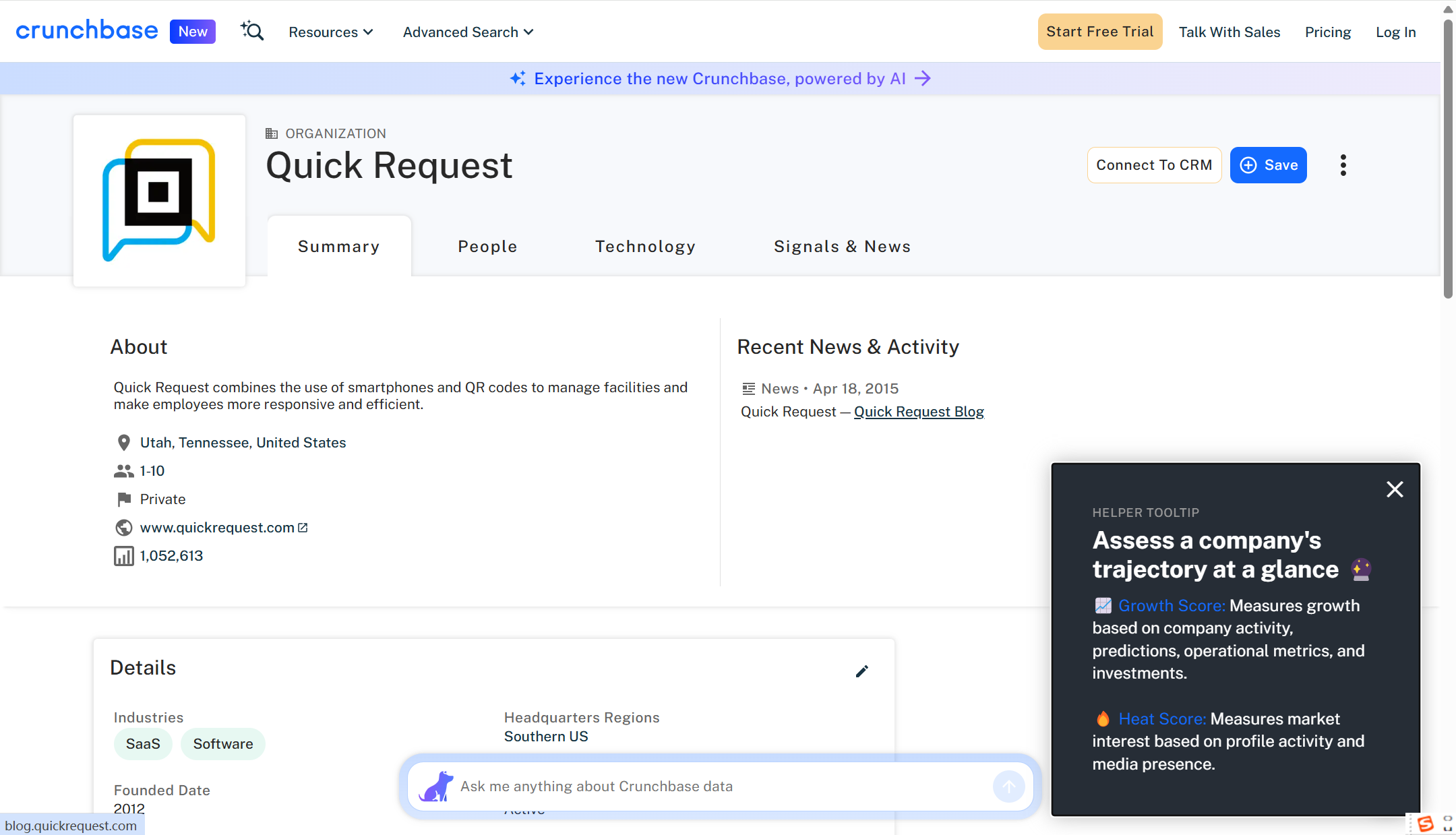Click the crunchbase logo
Image resolution: width=1456 pixels, height=835 pixels.
pyautogui.click(x=87, y=31)
